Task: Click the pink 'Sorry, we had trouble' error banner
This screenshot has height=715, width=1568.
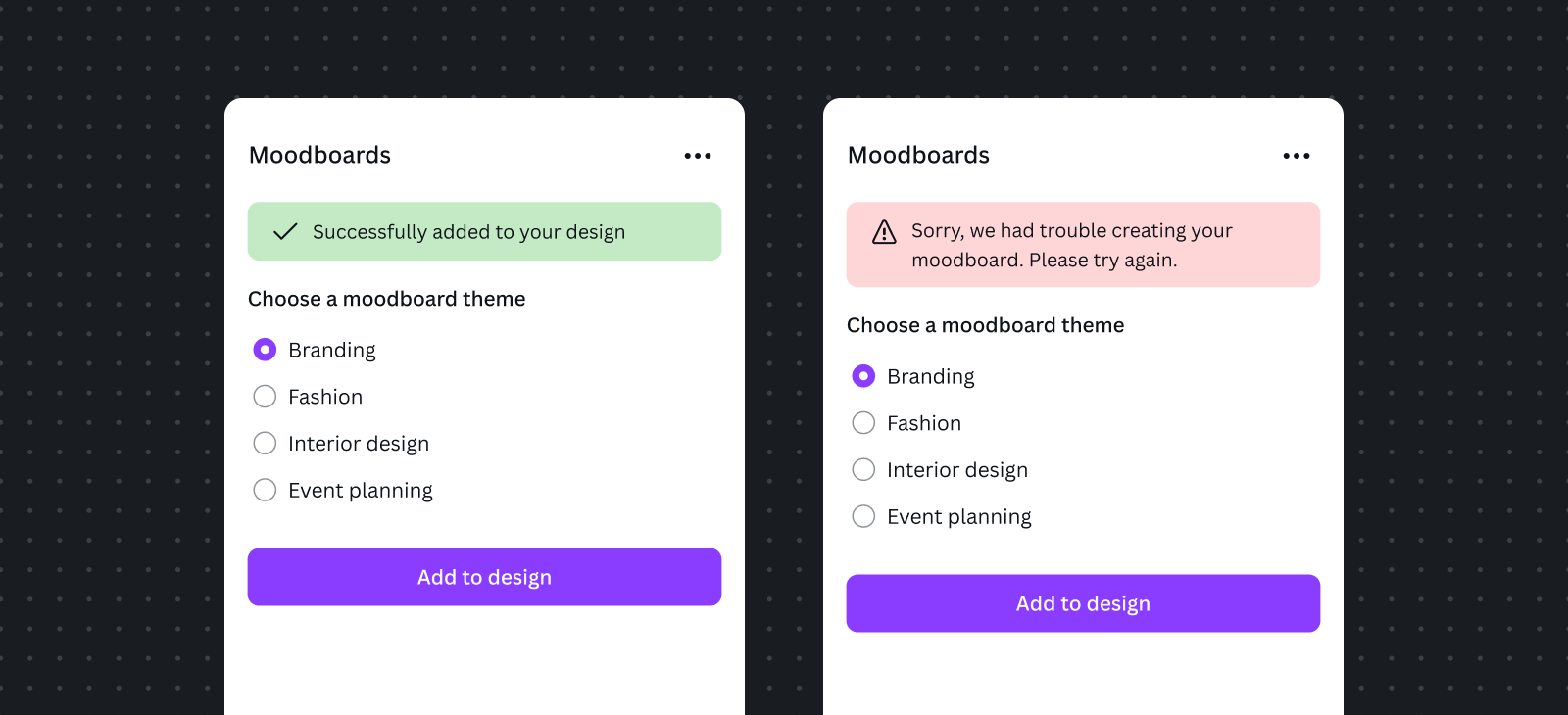Action: pos(1083,245)
